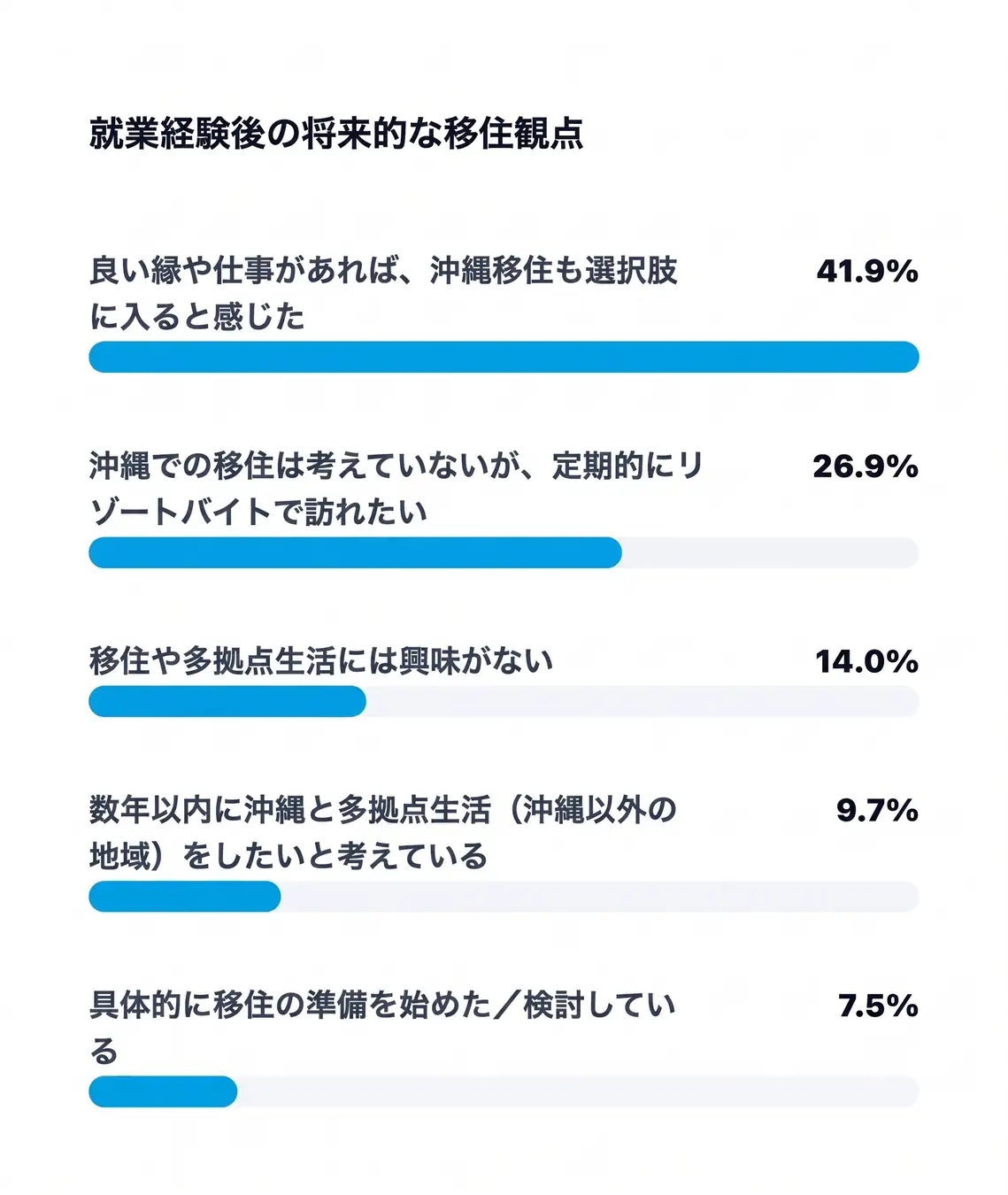The image size is (1008, 1195).
Task: Click the label 良い縁や仕事があれば、沖縄移住も選択肢
Action: [x=383, y=271]
